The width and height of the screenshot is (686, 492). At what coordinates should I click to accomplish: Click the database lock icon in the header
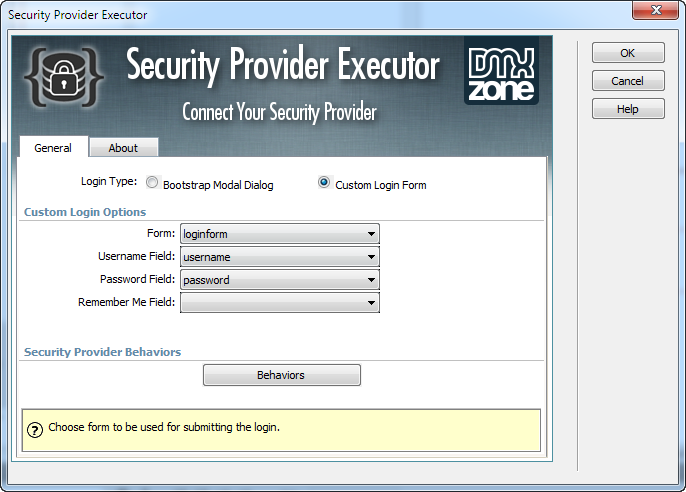64,77
